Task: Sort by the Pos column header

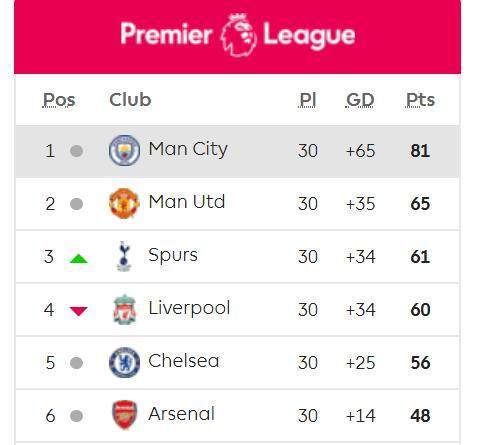Action: point(59,100)
